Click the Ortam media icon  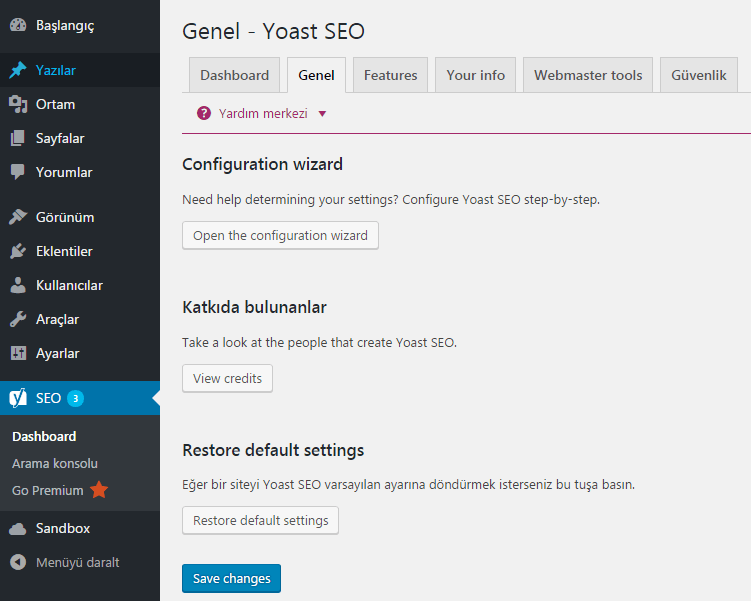click(x=18, y=104)
